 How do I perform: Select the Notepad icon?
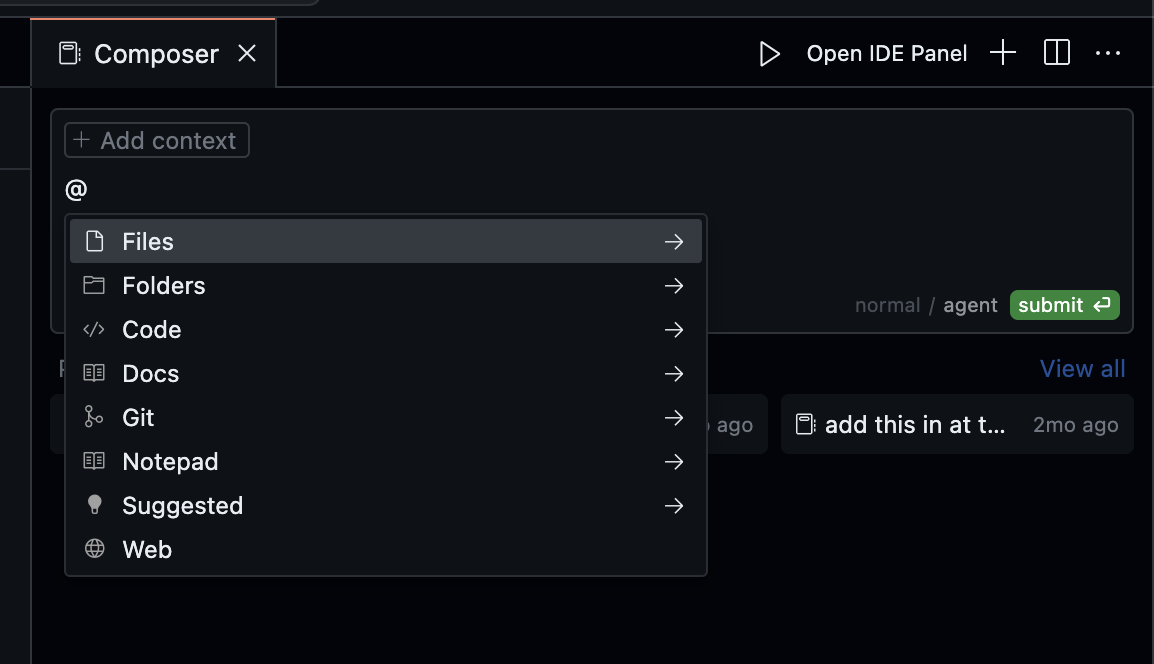pos(94,461)
